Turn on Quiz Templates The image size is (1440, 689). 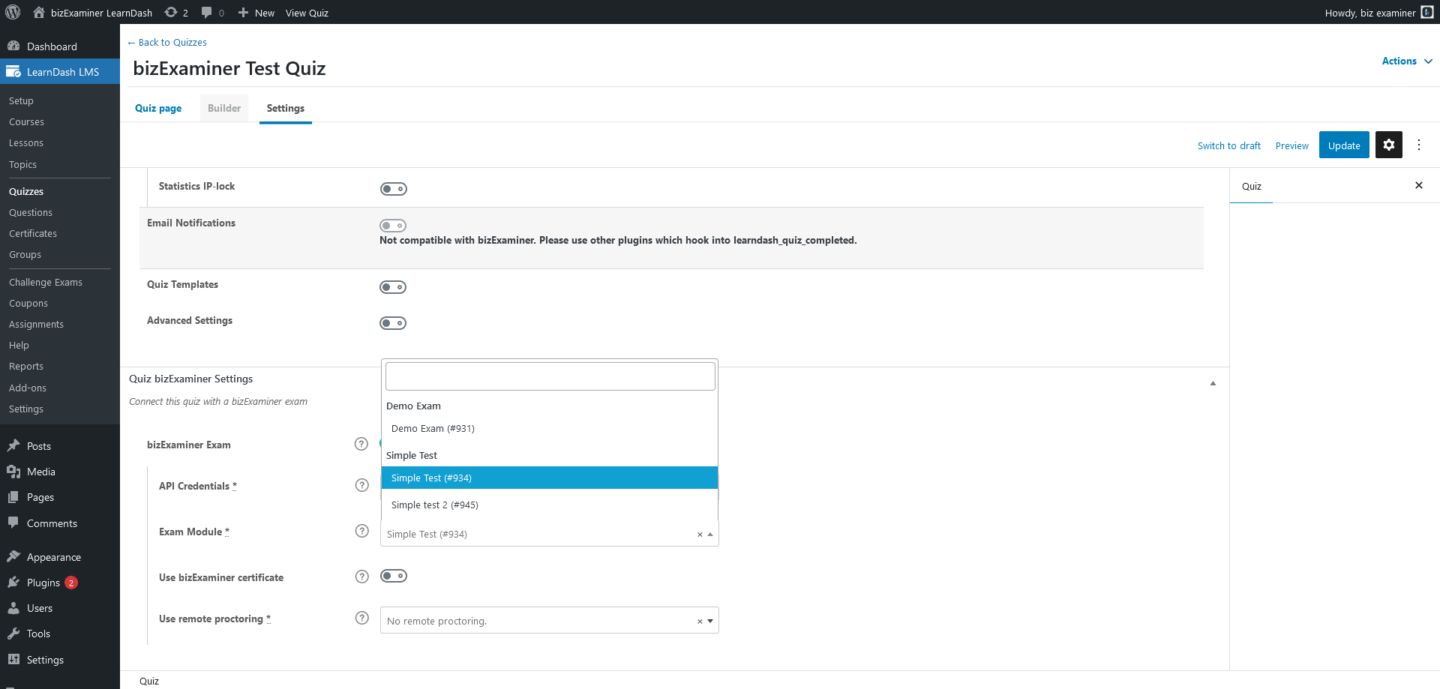[393, 287]
